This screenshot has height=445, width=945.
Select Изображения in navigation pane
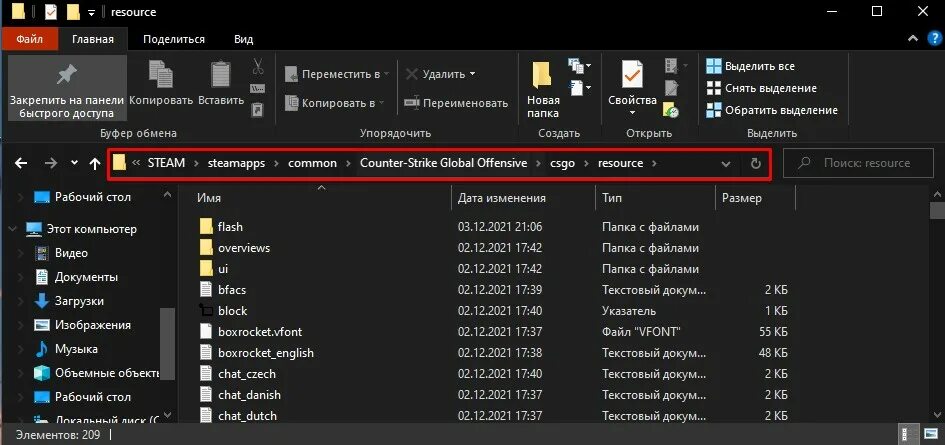click(93, 325)
